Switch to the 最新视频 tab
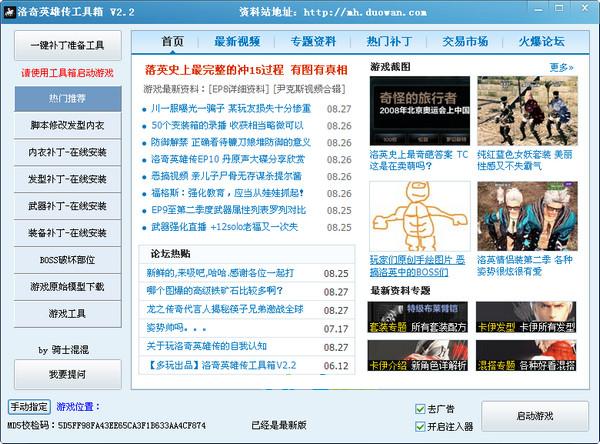Image resolution: width=600 pixels, height=444 pixels. tap(237, 42)
